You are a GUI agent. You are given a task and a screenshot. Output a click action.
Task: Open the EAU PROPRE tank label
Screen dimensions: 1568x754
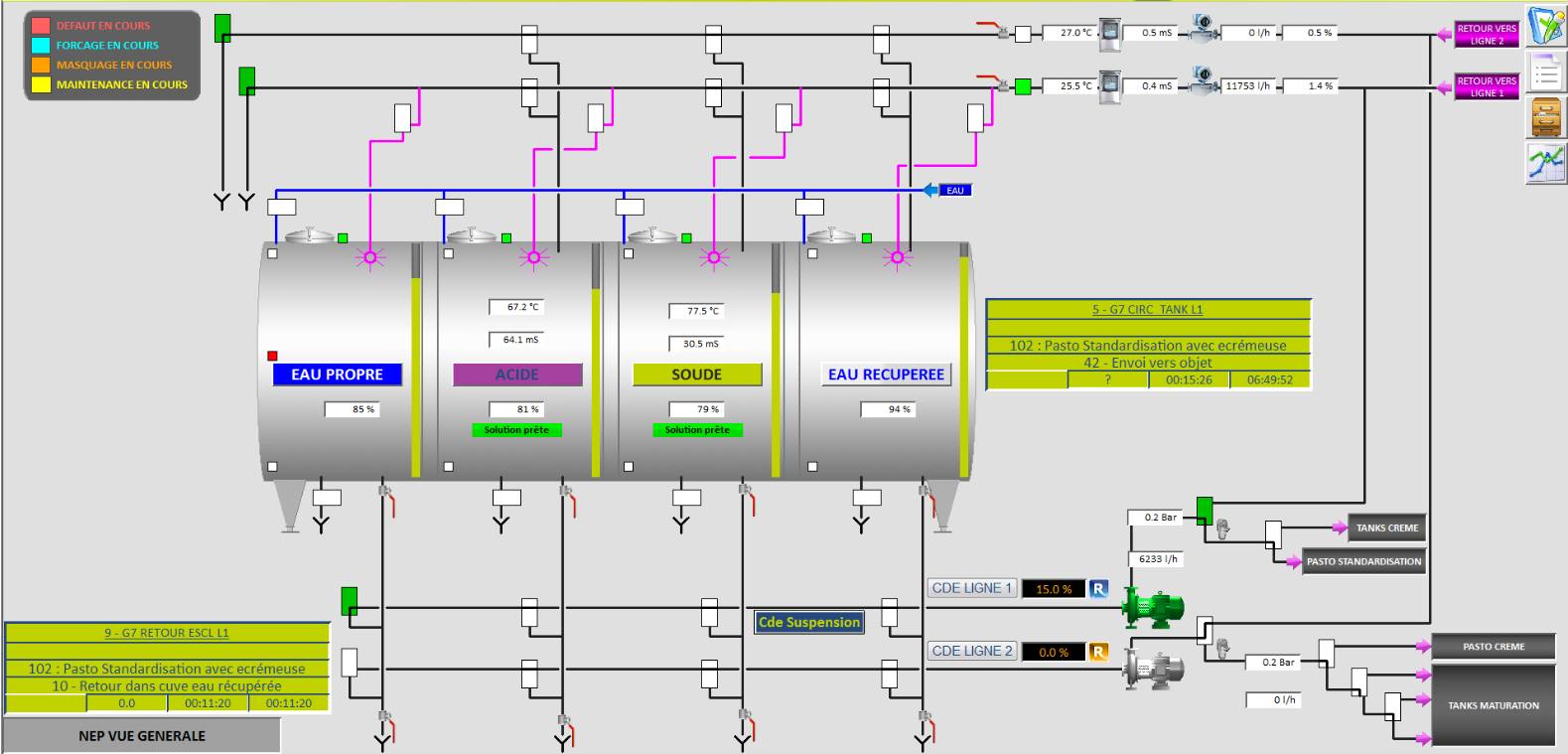(x=337, y=375)
